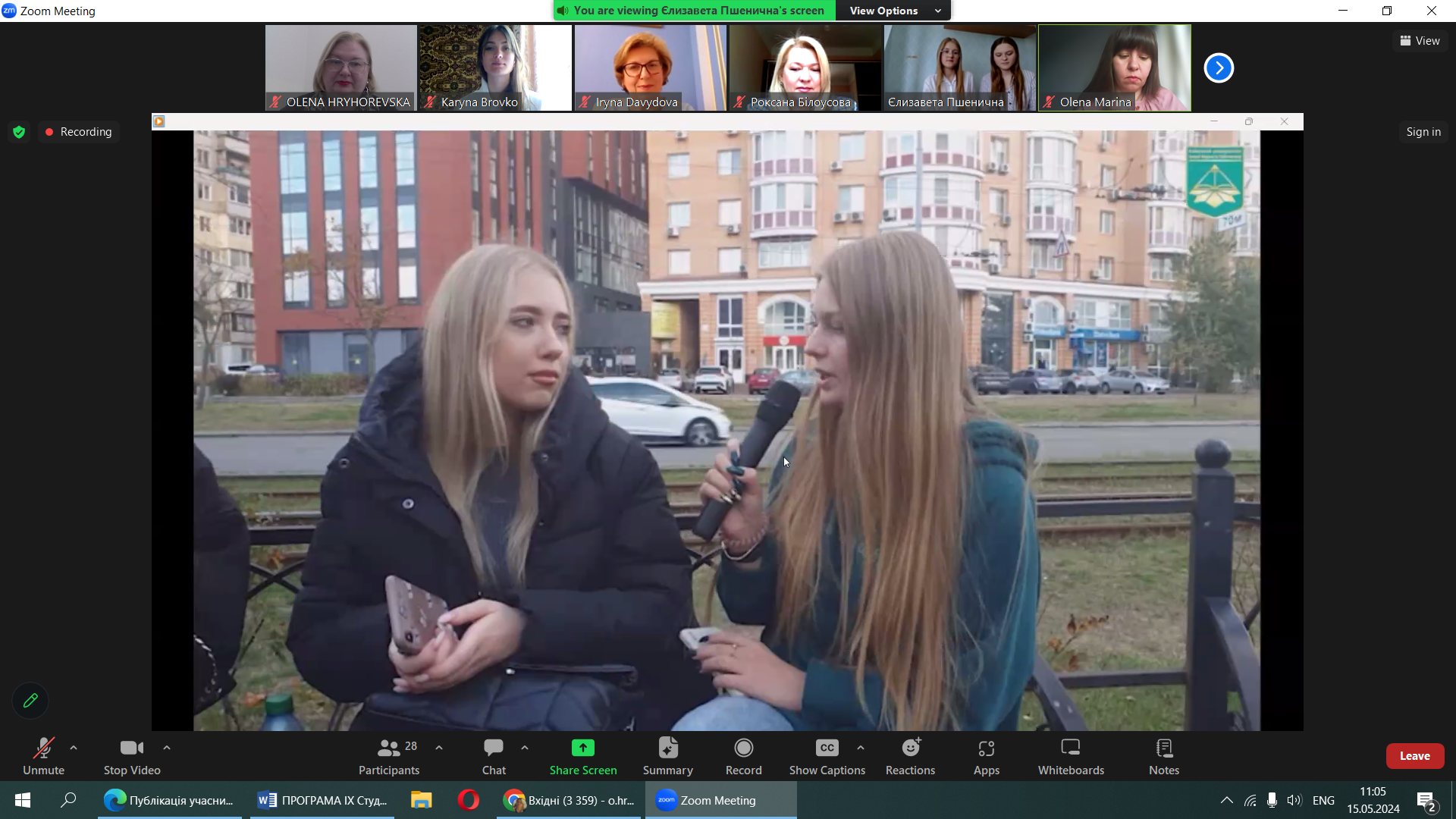The width and height of the screenshot is (1456, 819).
Task: Stop video with the camera button
Action: 132,756
